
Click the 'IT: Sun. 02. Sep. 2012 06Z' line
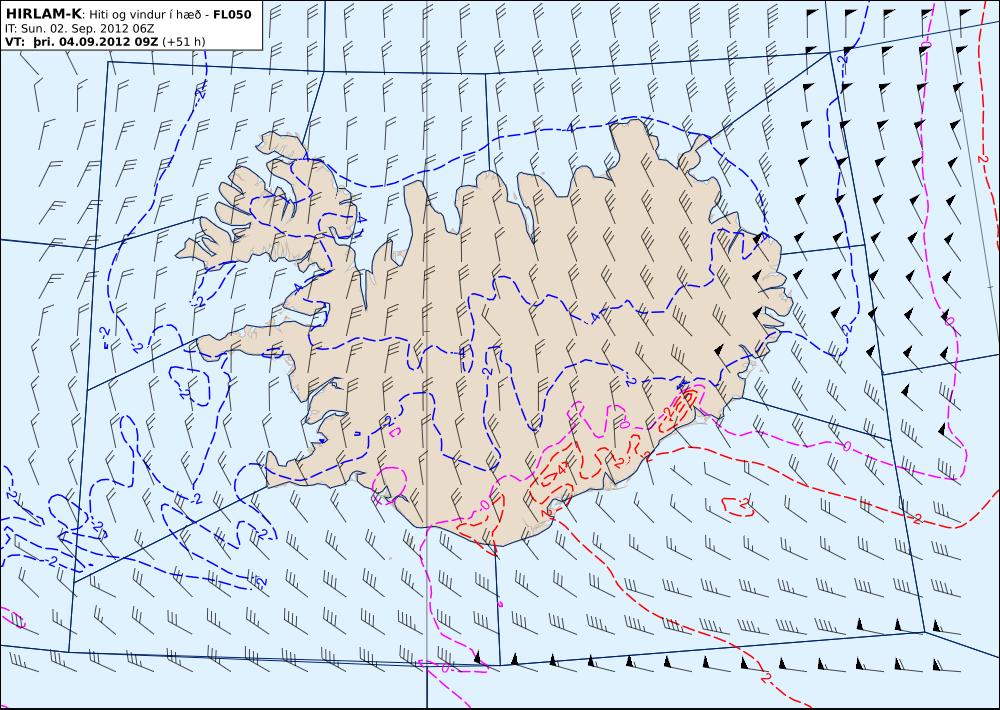pos(78,28)
